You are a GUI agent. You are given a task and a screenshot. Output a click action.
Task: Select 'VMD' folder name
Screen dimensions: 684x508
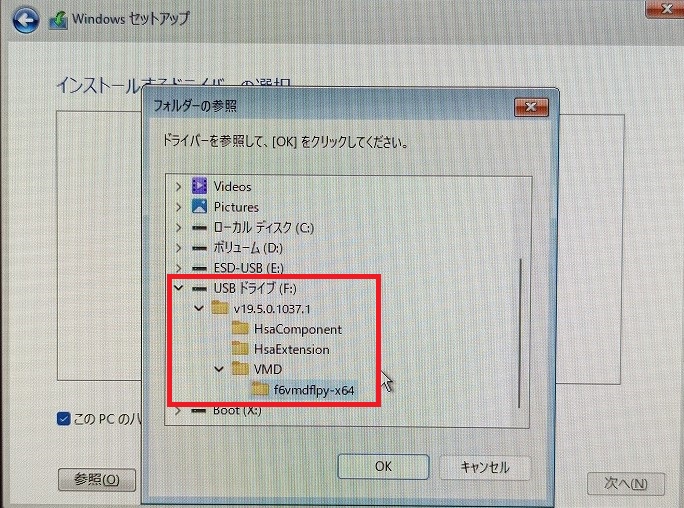click(x=267, y=369)
